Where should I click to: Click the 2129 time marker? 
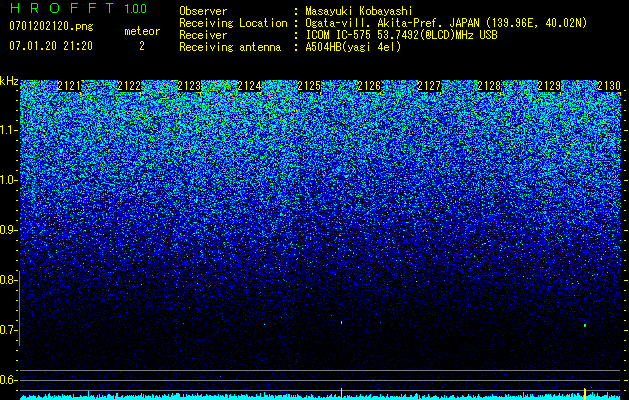point(549,86)
